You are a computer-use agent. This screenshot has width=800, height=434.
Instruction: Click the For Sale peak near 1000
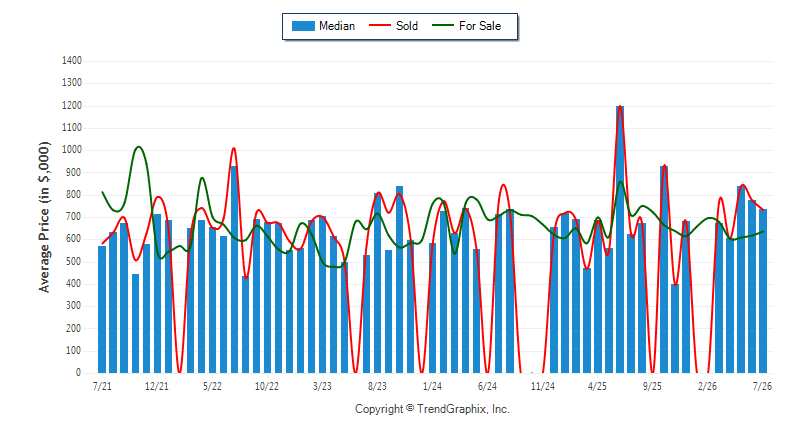coord(138,148)
